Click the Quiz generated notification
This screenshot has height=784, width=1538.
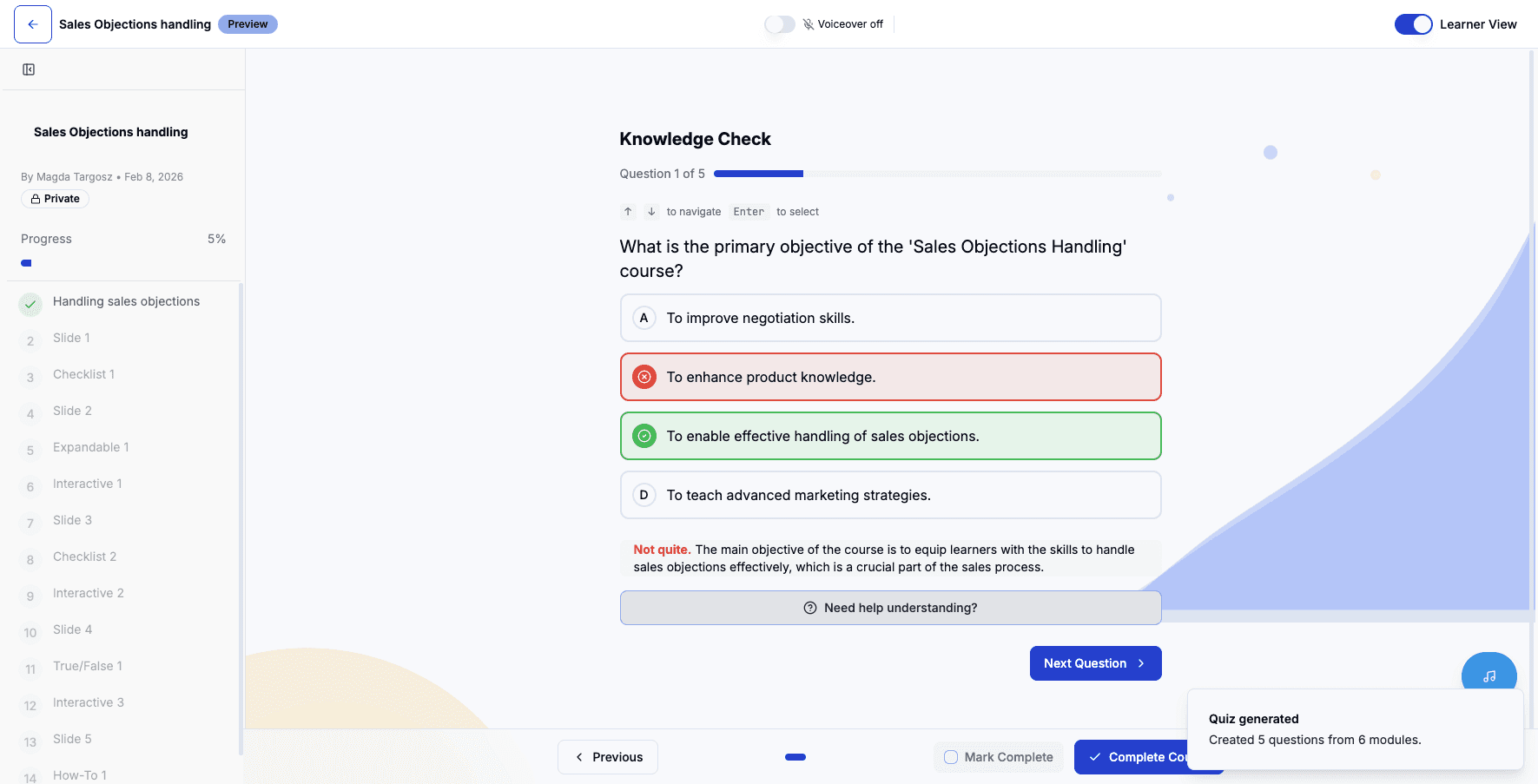pos(1354,729)
